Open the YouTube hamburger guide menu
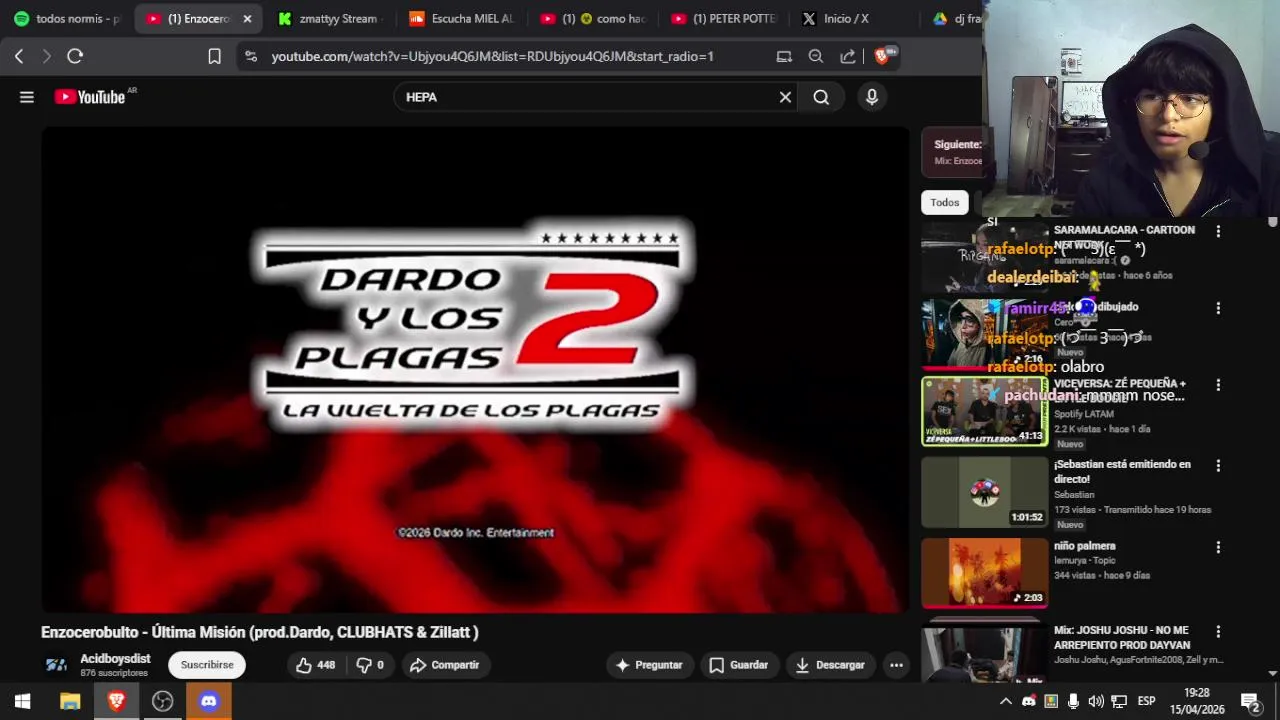Screen dimensions: 1280x720 [27, 97]
